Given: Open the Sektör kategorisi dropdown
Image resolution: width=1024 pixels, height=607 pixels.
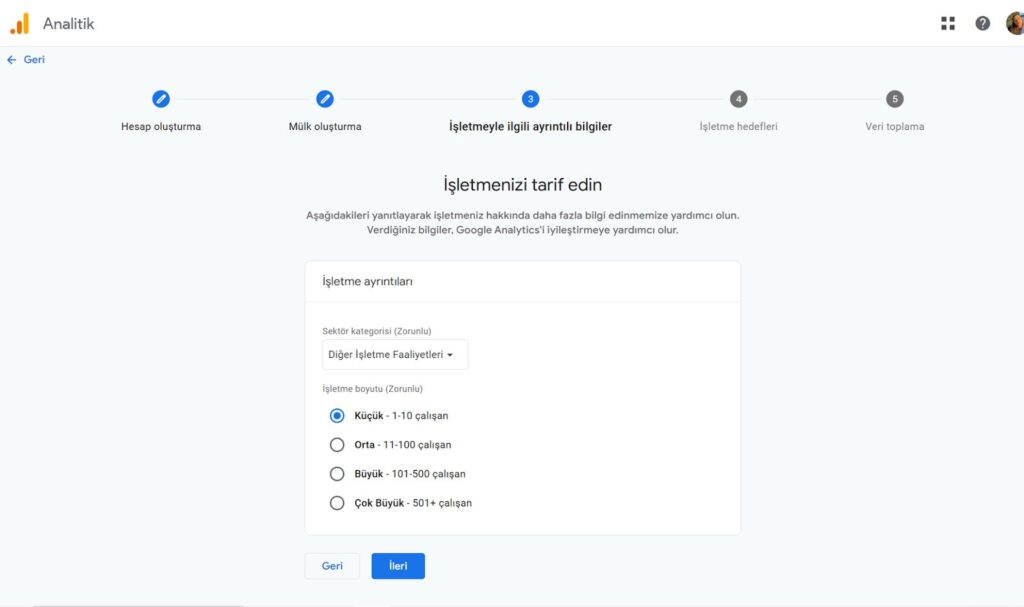Looking at the screenshot, I should coord(395,354).
